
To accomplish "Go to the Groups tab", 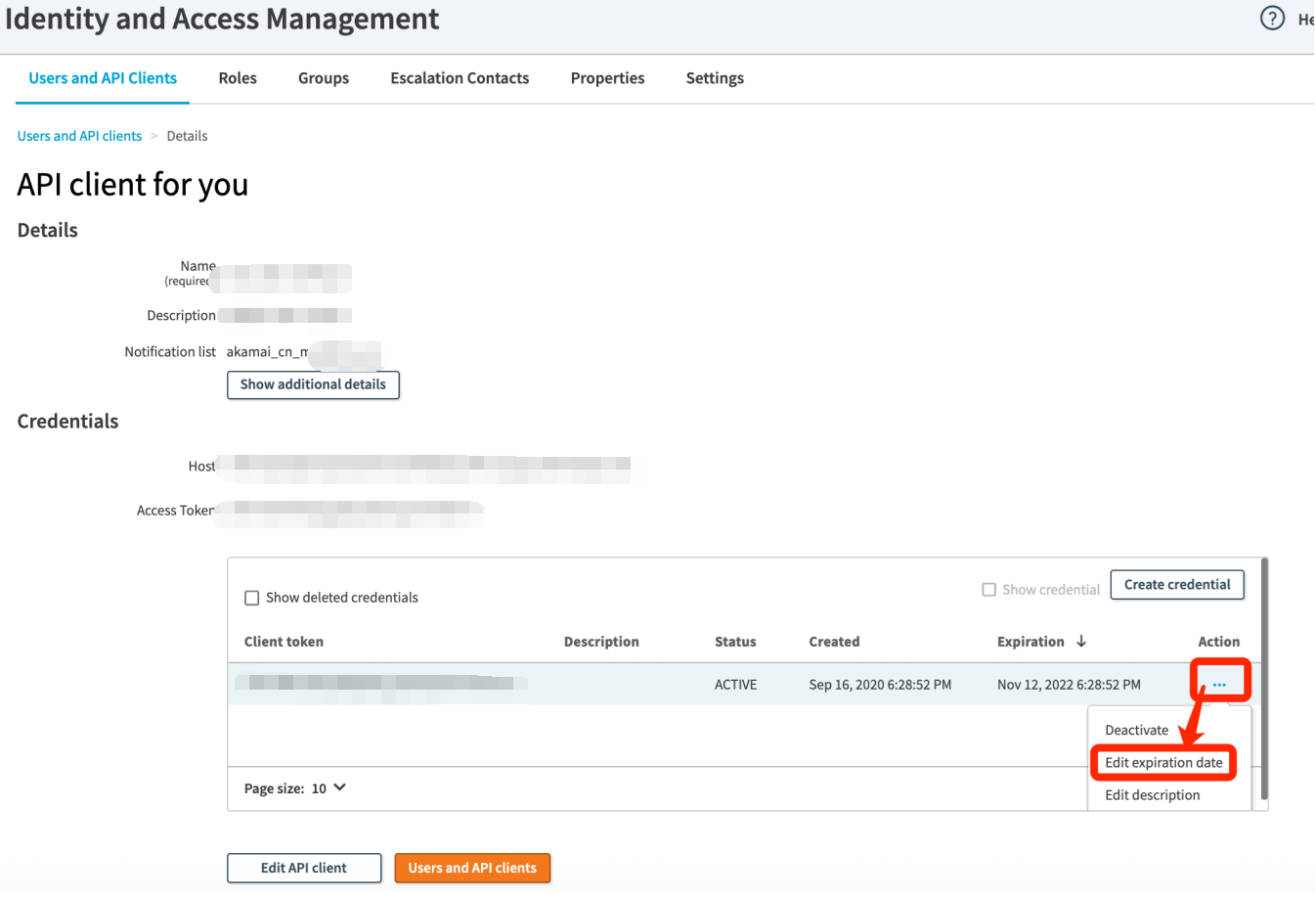I will click(324, 78).
